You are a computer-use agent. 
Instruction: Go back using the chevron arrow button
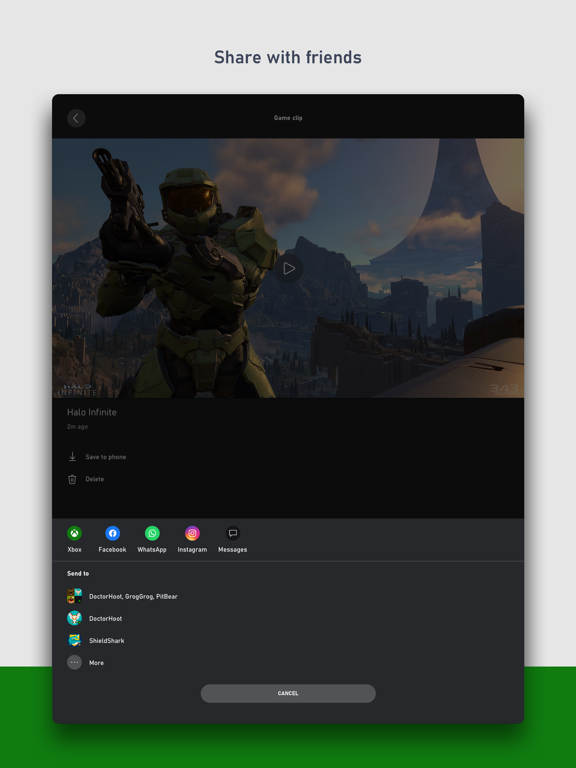pyautogui.click(x=76, y=118)
